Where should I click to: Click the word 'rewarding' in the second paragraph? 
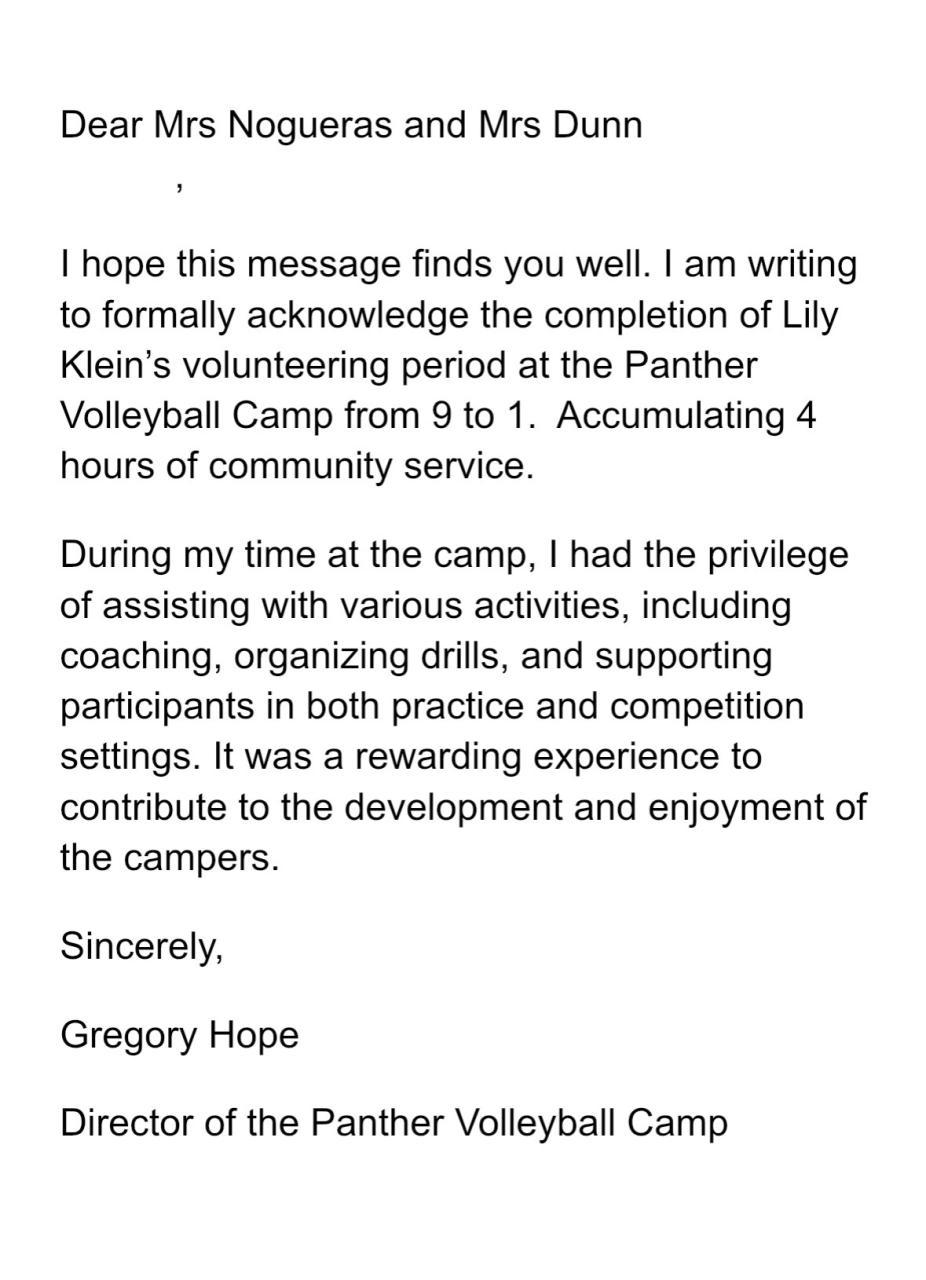coord(438,757)
